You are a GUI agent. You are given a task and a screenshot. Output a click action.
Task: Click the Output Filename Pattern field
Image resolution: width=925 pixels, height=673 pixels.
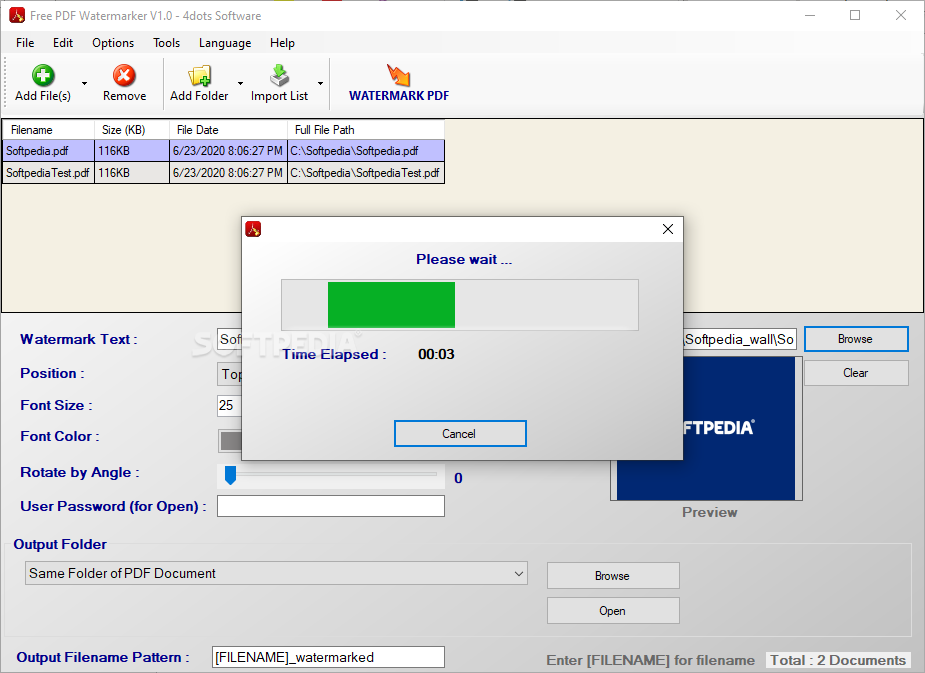pos(328,657)
